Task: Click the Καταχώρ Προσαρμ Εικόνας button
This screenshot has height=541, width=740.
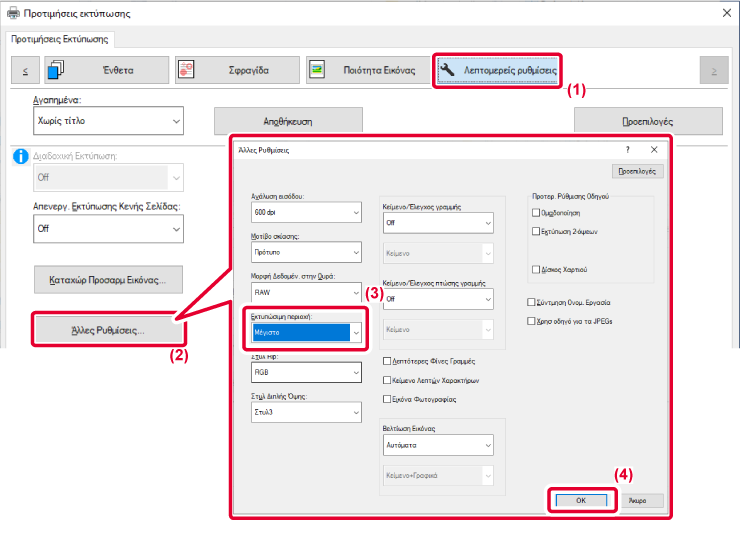Action: [109, 279]
